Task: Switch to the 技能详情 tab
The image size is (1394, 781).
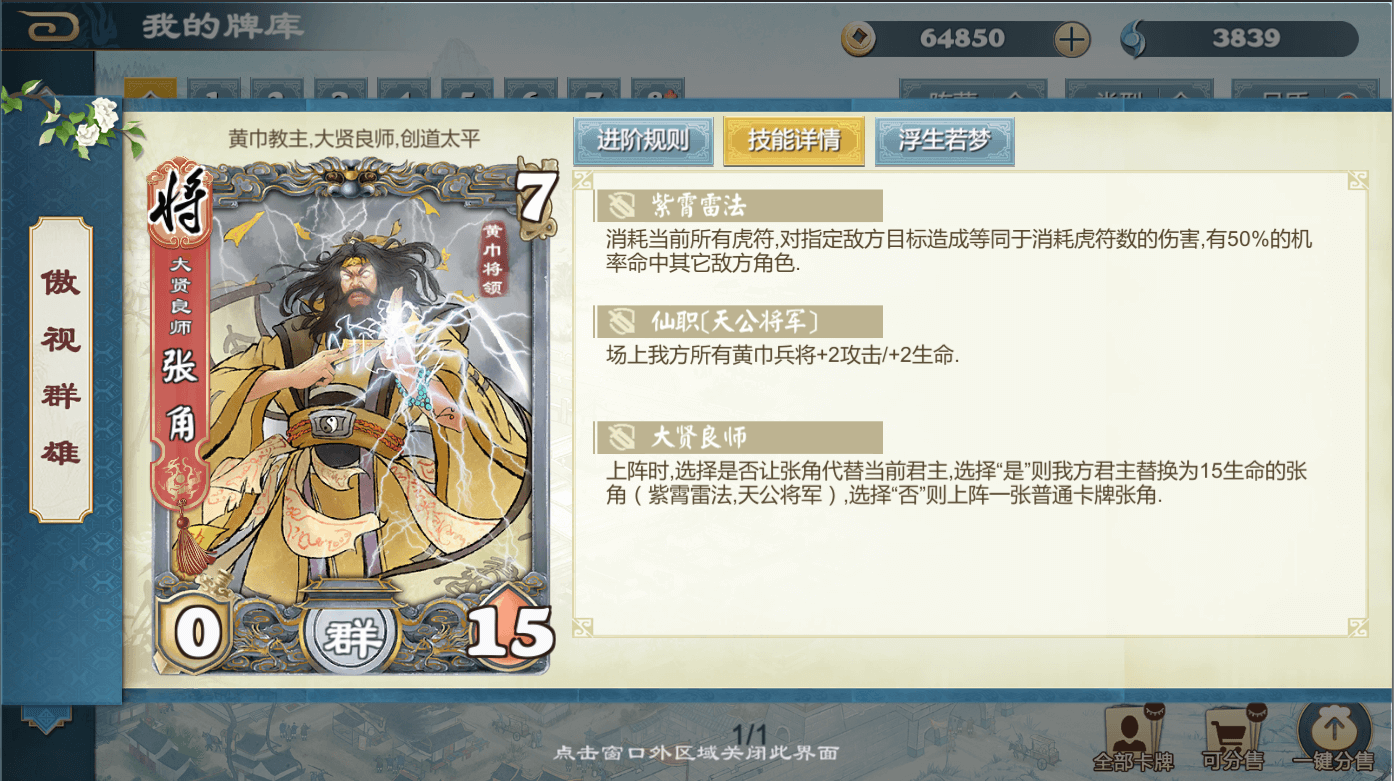Action: click(x=794, y=141)
